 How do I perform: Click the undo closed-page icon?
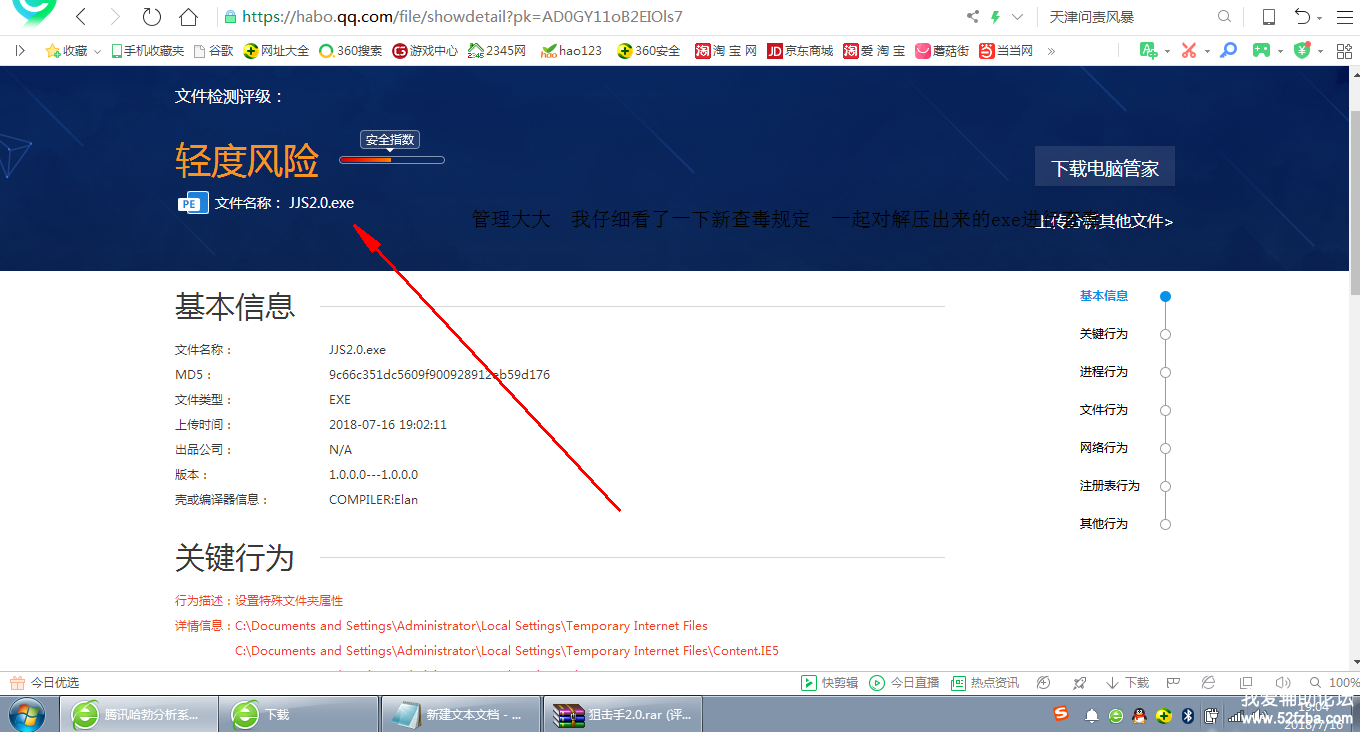[1302, 17]
